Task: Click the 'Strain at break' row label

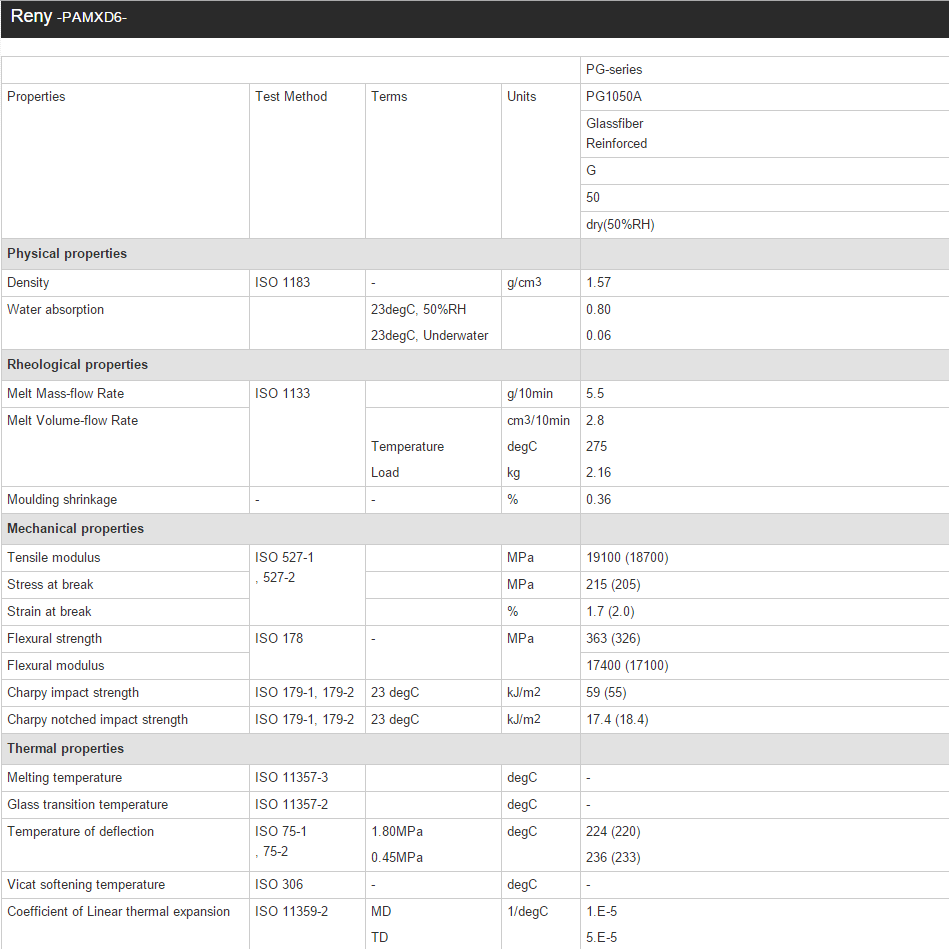Action: tap(49, 611)
